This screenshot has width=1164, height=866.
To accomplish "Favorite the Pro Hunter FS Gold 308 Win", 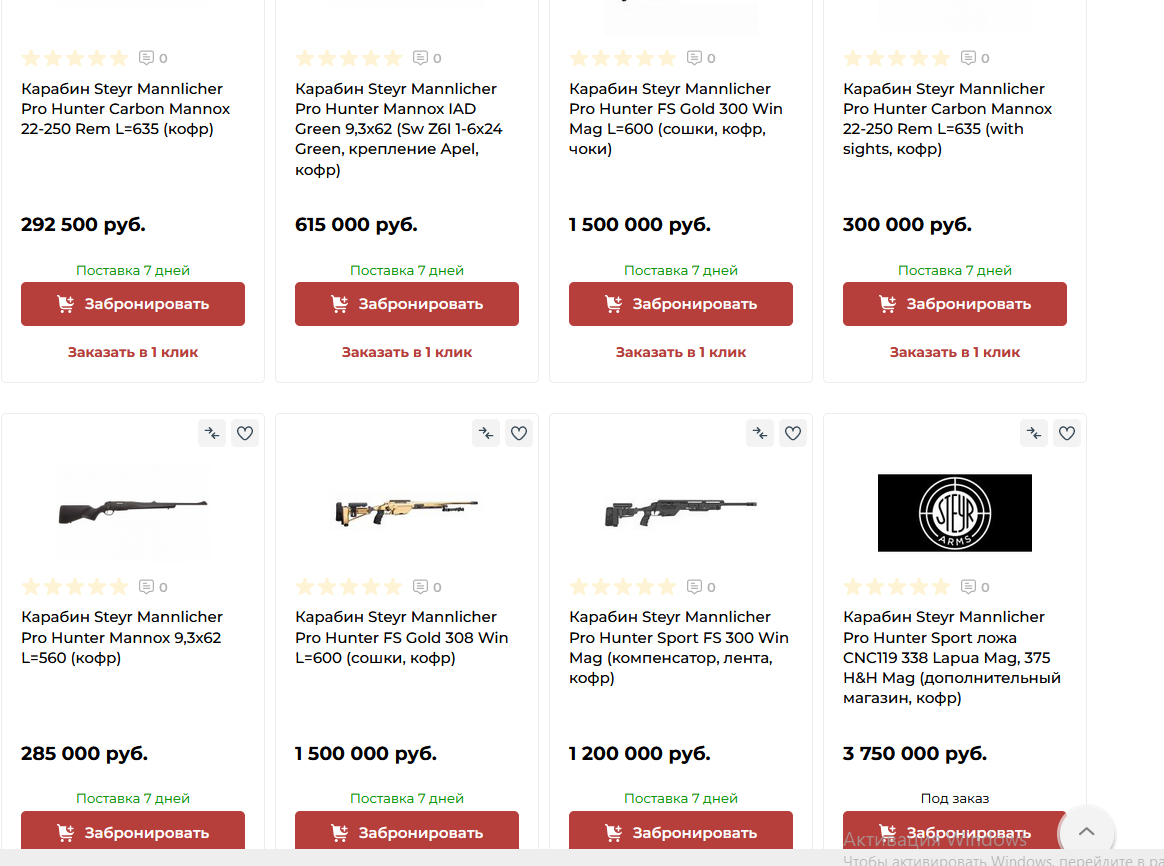I will pos(519,433).
